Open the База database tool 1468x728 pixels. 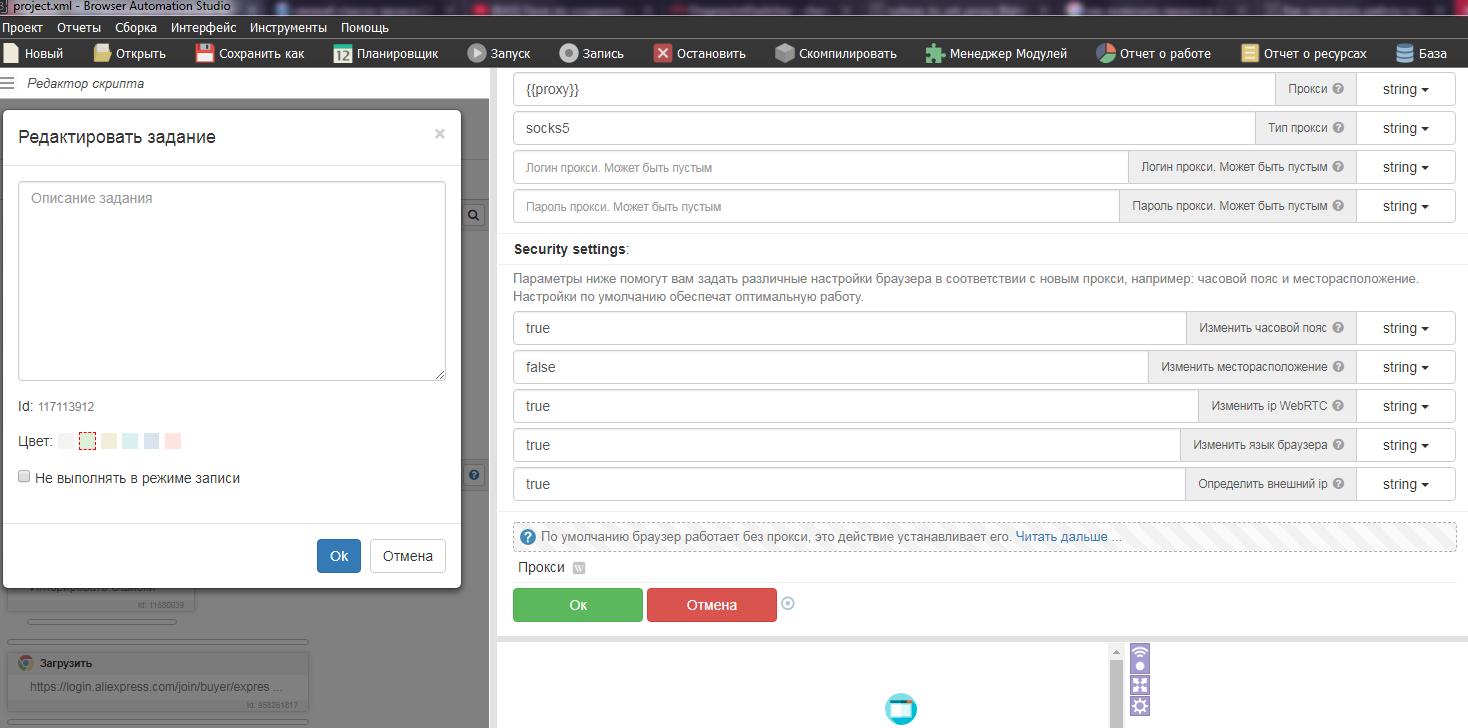tap(1422, 53)
